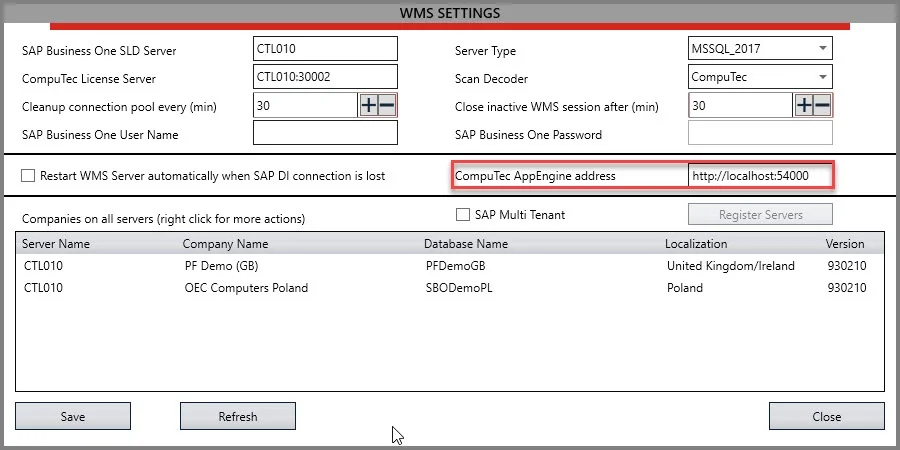The width and height of the screenshot is (900, 450).
Task: Toggle the SAP Multi Tenant checkbox
Action: coord(463,214)
